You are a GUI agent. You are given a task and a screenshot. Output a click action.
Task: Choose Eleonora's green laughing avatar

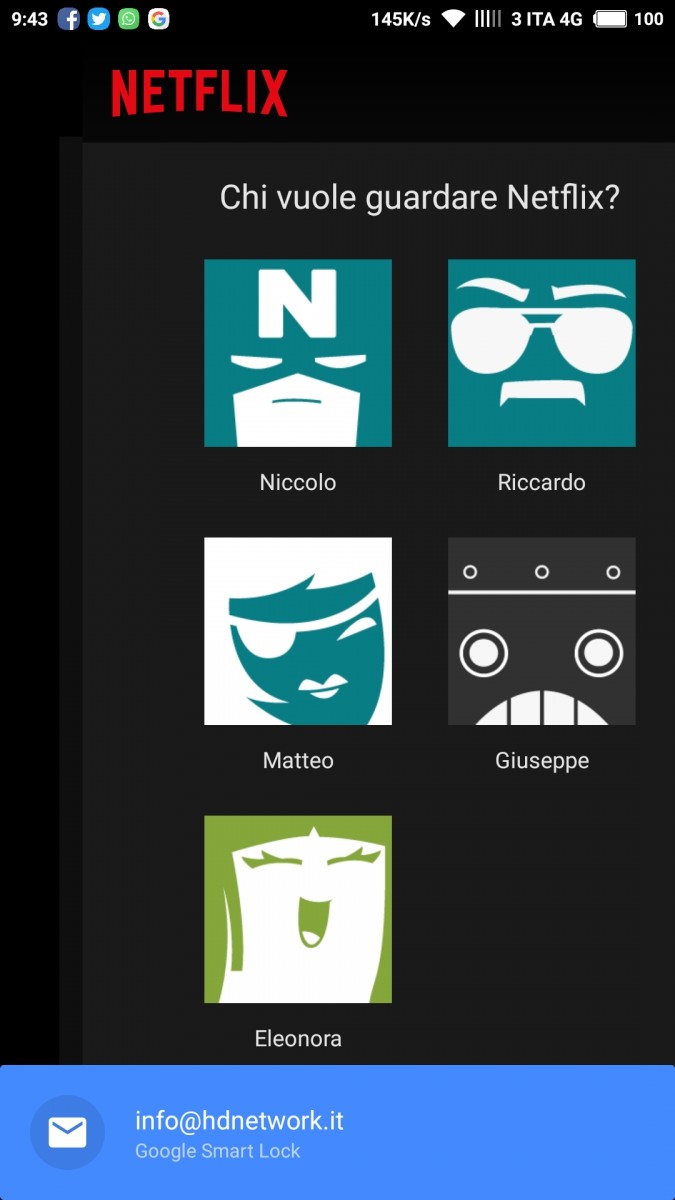tap(298, 909)
